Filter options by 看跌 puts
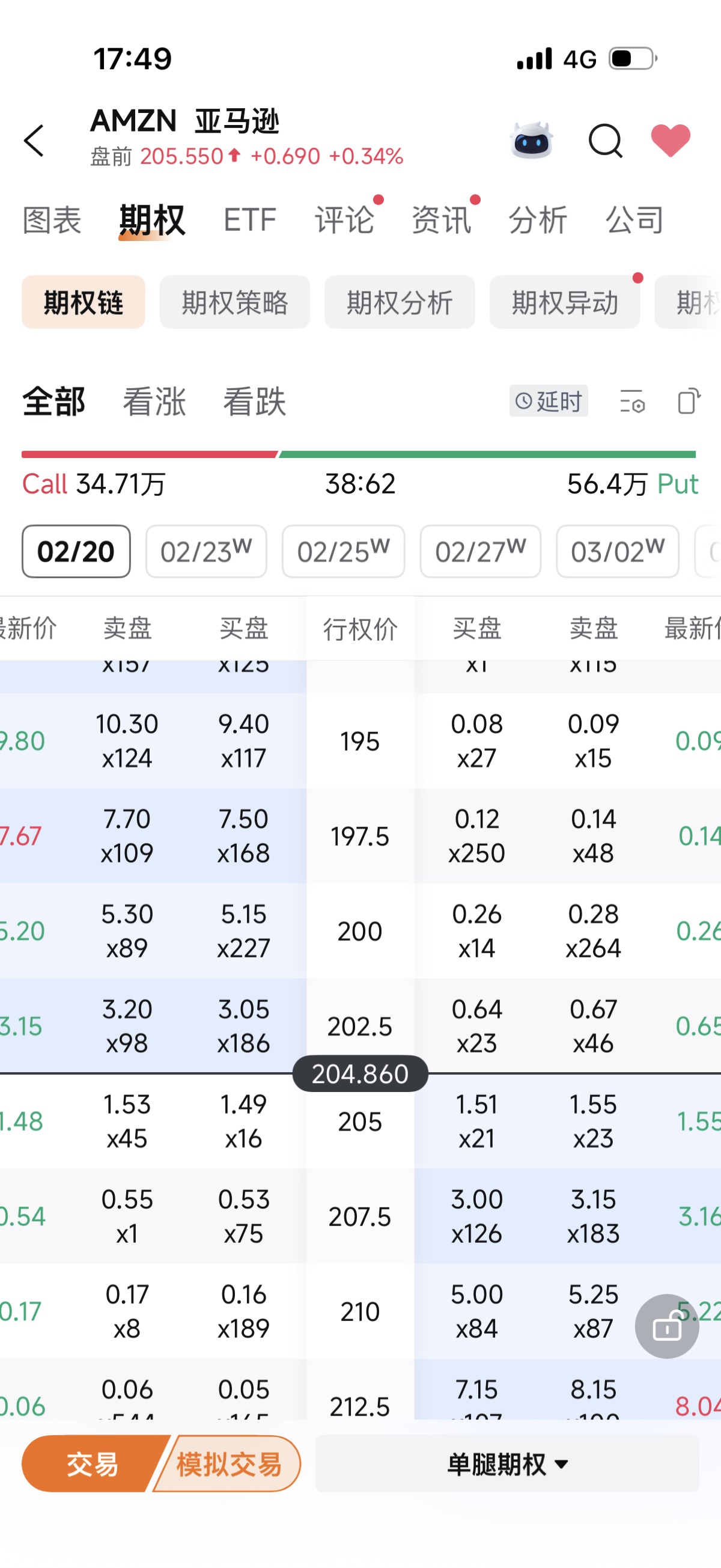Viewport: 721px width, 1568px height. (254, 401)
